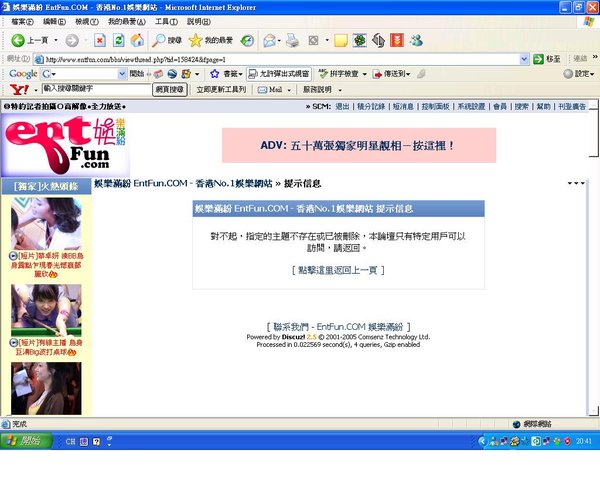This screenshot has width=600, height=484.
Task: Click the EntFun.COM footer link
Action: tap(360, 327)
